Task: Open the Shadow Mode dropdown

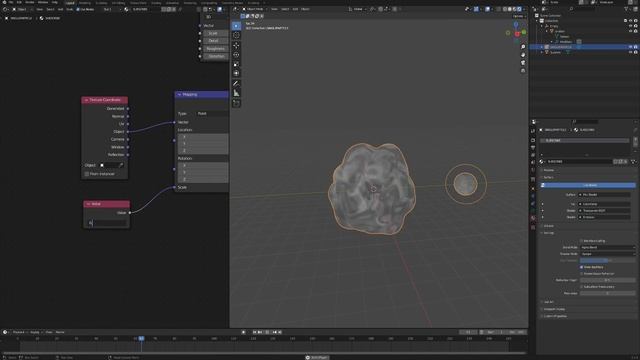Action: (607, 254)
